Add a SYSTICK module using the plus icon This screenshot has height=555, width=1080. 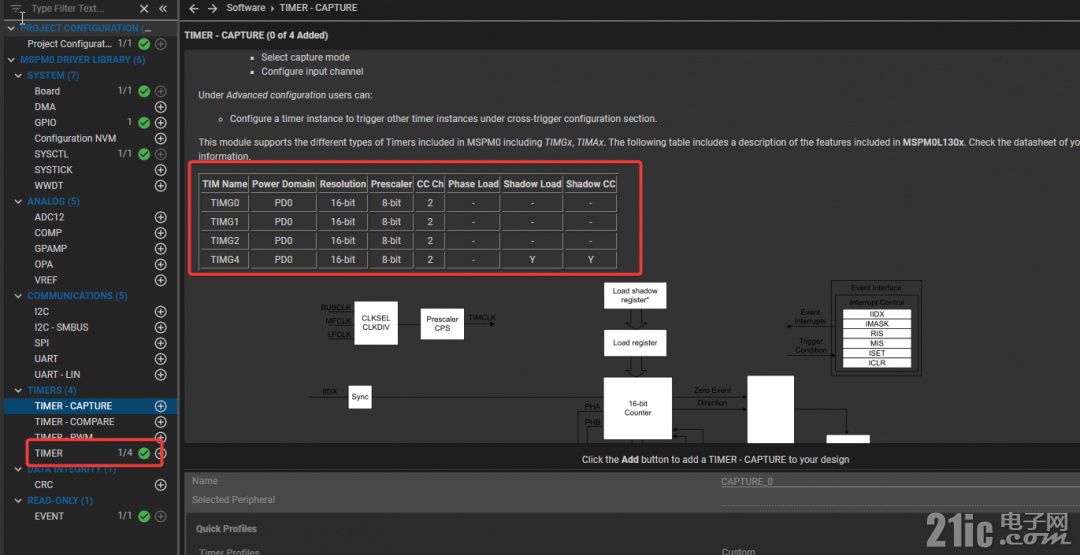[160, 169]
